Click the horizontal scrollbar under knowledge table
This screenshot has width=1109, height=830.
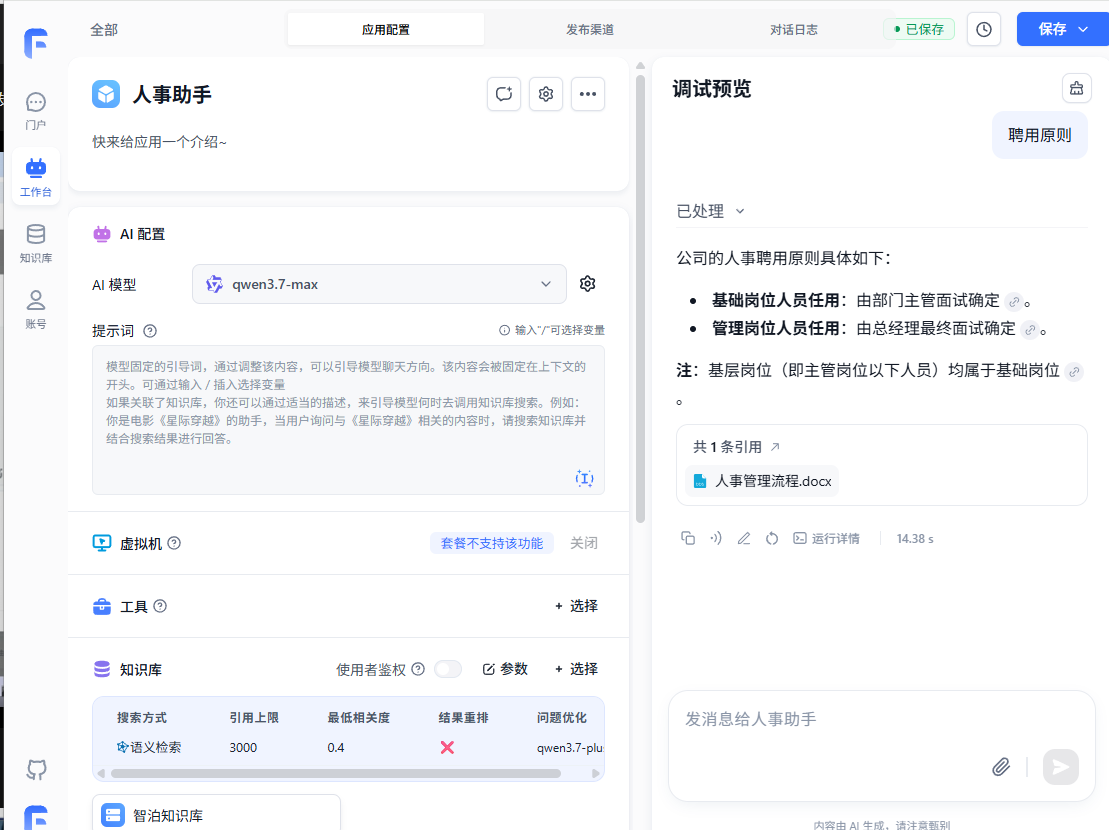pyautogui.click(x=336, y=773)
